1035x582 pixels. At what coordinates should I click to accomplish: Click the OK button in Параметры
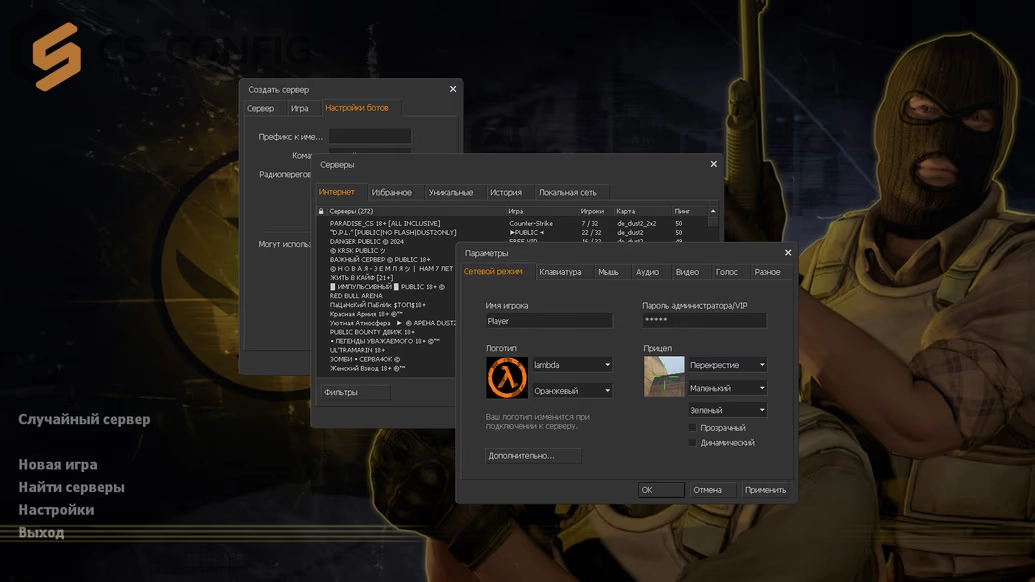(x=661, y=490)
